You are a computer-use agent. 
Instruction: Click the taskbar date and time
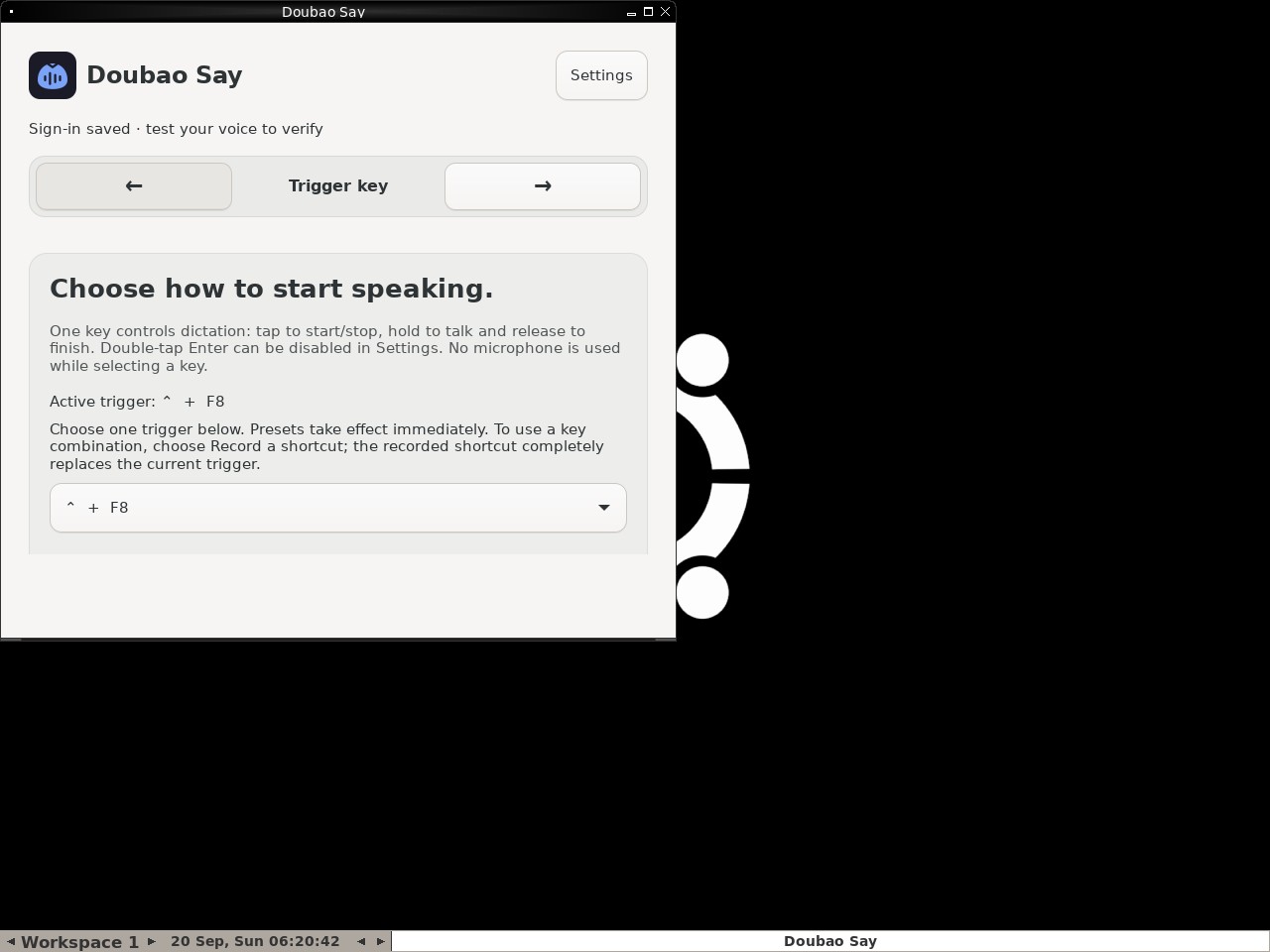point(255,941)
